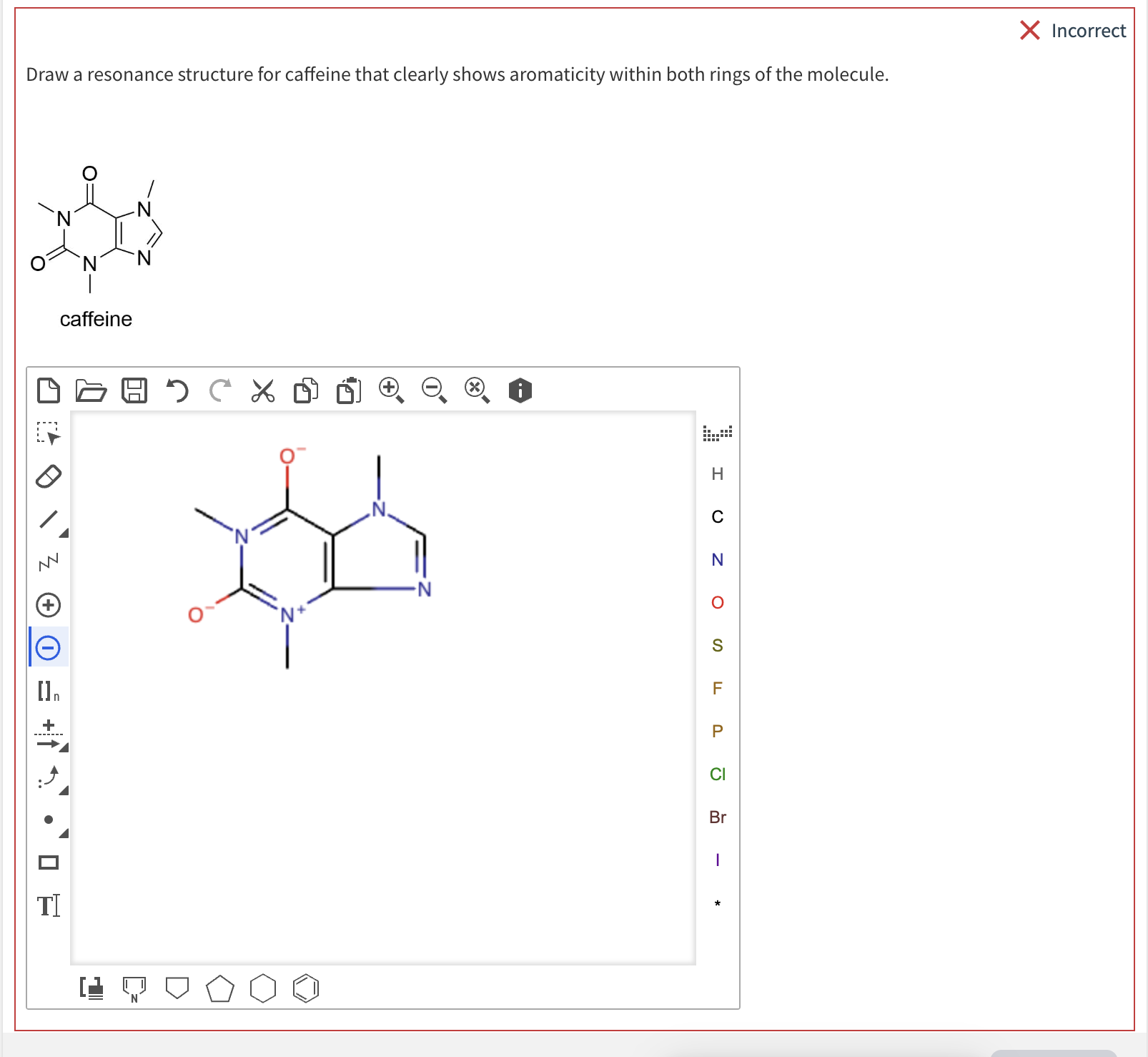Zoom out of the canvas
This screenshot has width=1148, height=1057.
coord(434,390)
